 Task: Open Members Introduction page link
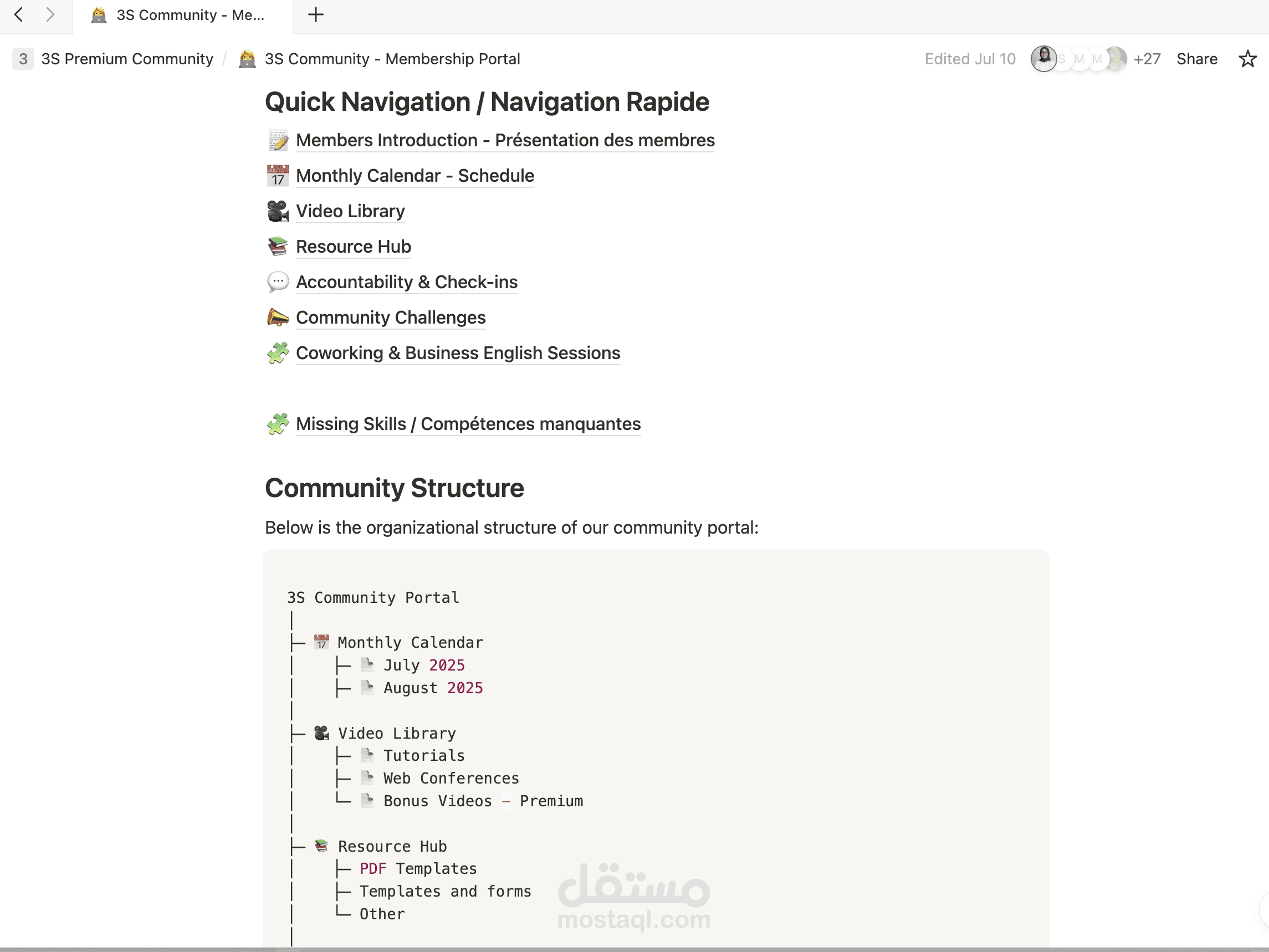pos(505,141)
